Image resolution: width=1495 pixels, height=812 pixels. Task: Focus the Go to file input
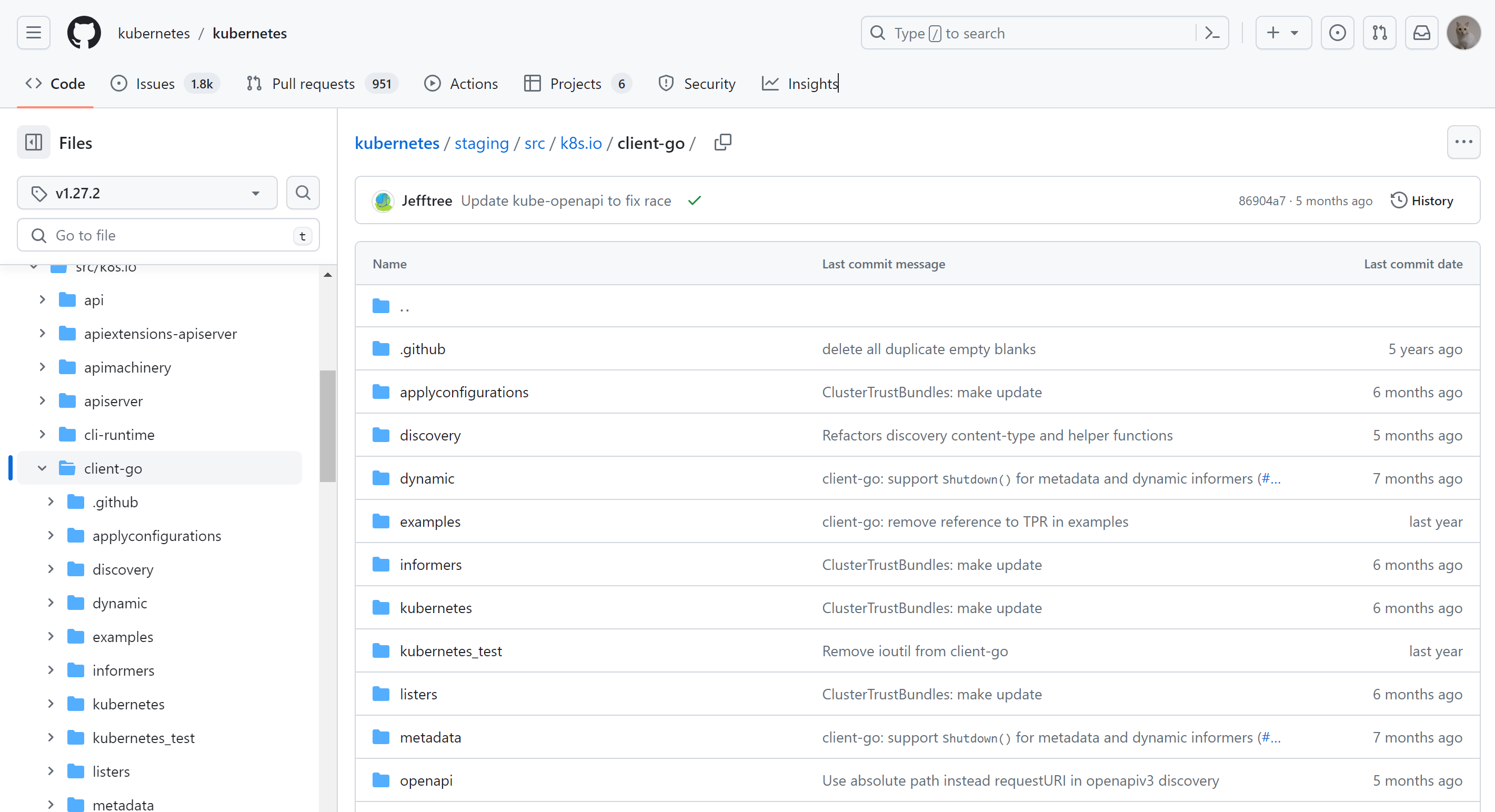pos(168,235)
